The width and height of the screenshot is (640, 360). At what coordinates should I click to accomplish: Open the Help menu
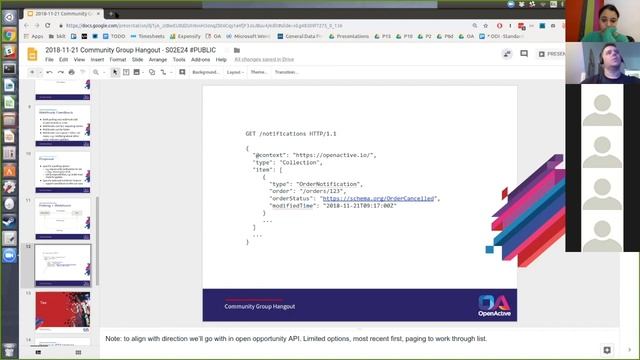[221, 60]
